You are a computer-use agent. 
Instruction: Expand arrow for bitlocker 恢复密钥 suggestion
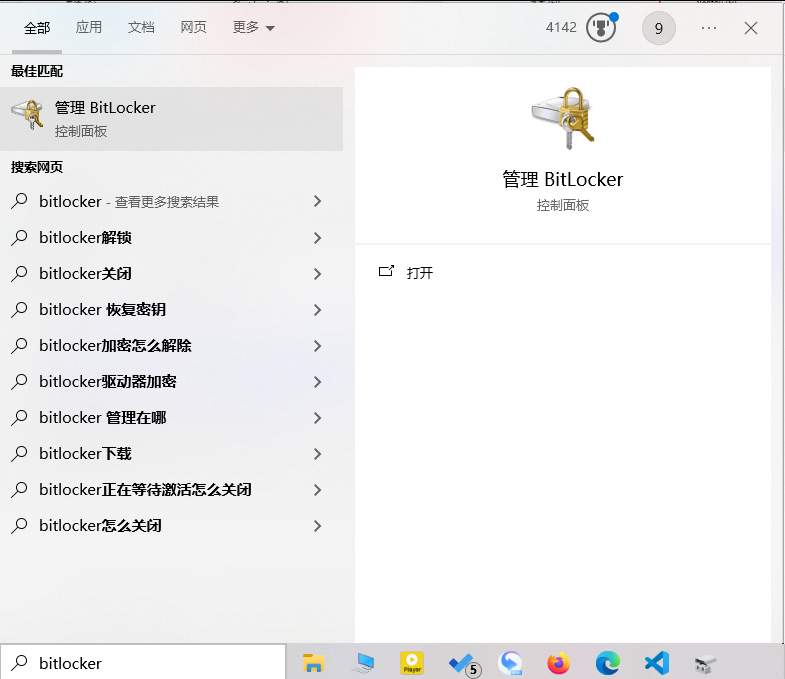[x=317, y=309]
